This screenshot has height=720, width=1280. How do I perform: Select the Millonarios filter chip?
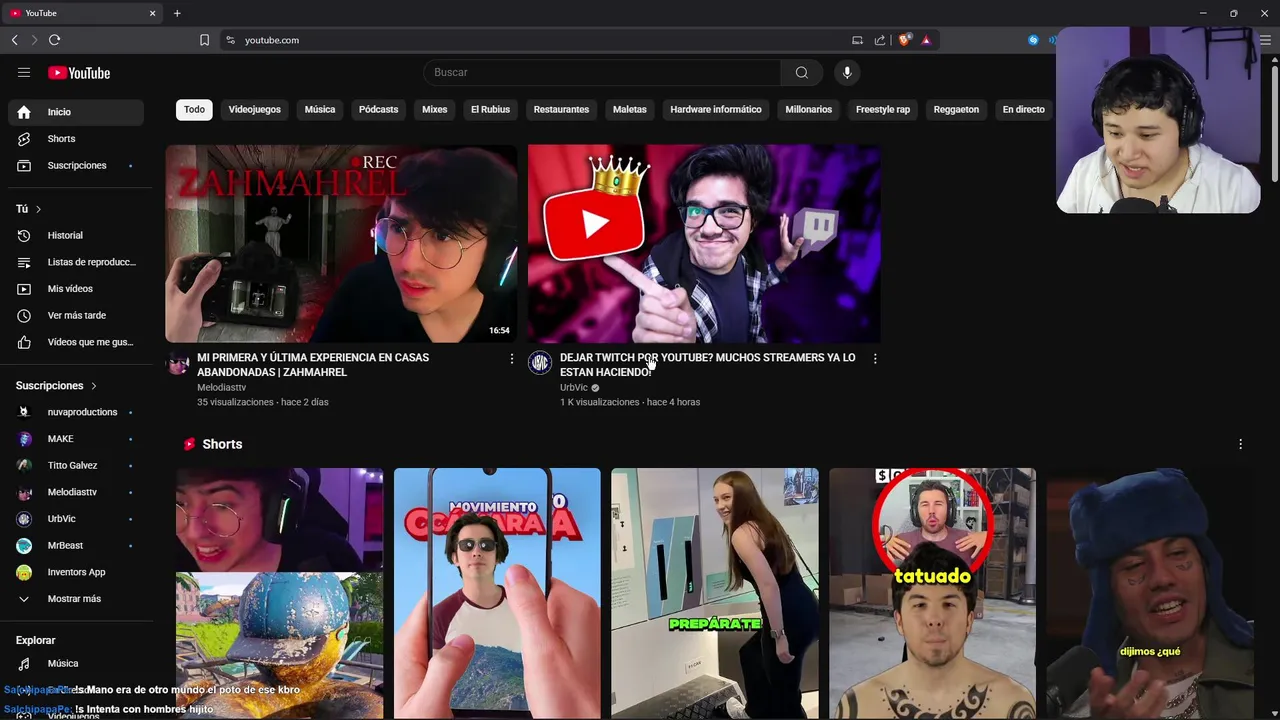click(x=808, y=109)
